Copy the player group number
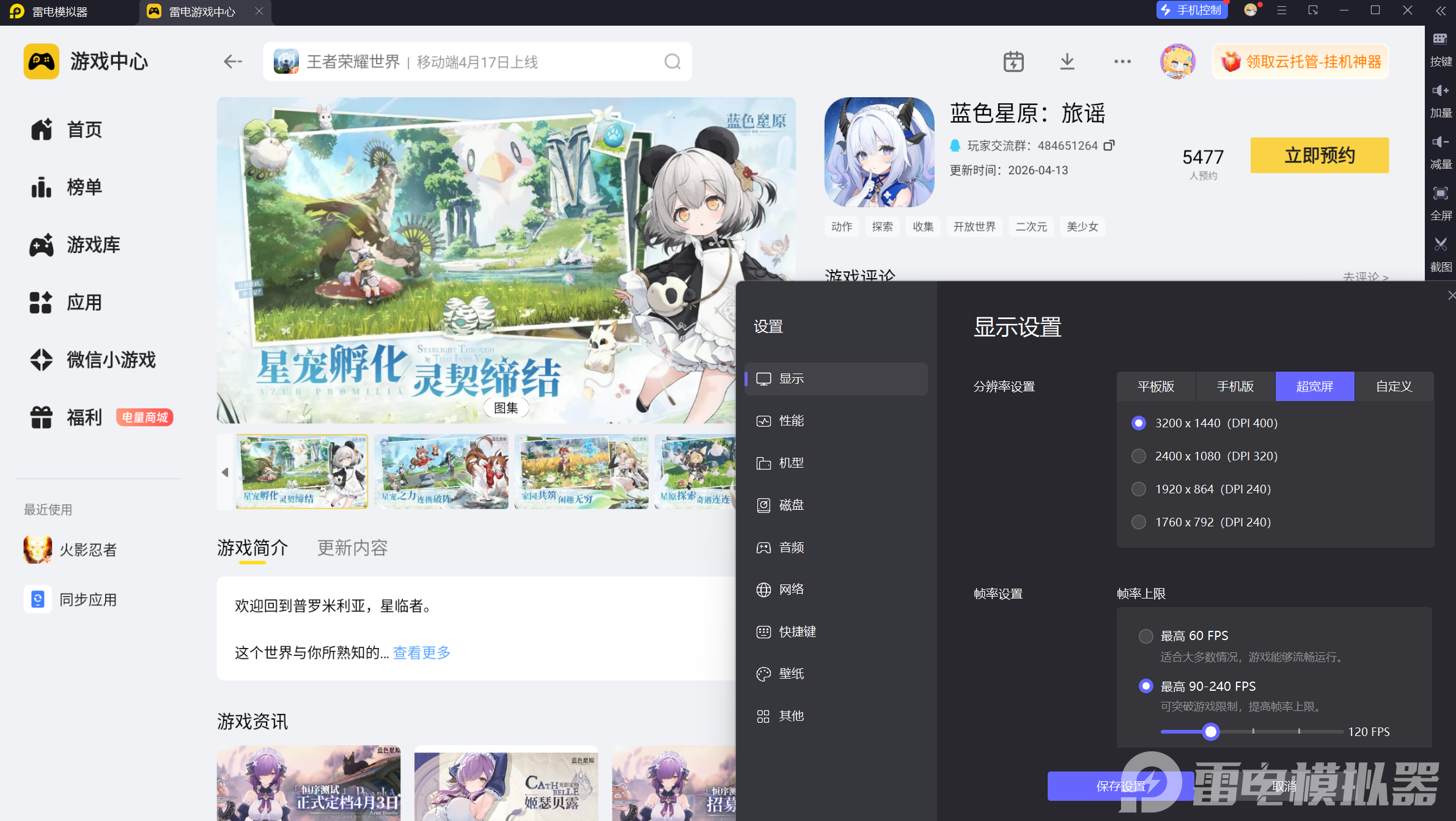This screenshot has width=1456, height=821. click(x=1109, y=145)
